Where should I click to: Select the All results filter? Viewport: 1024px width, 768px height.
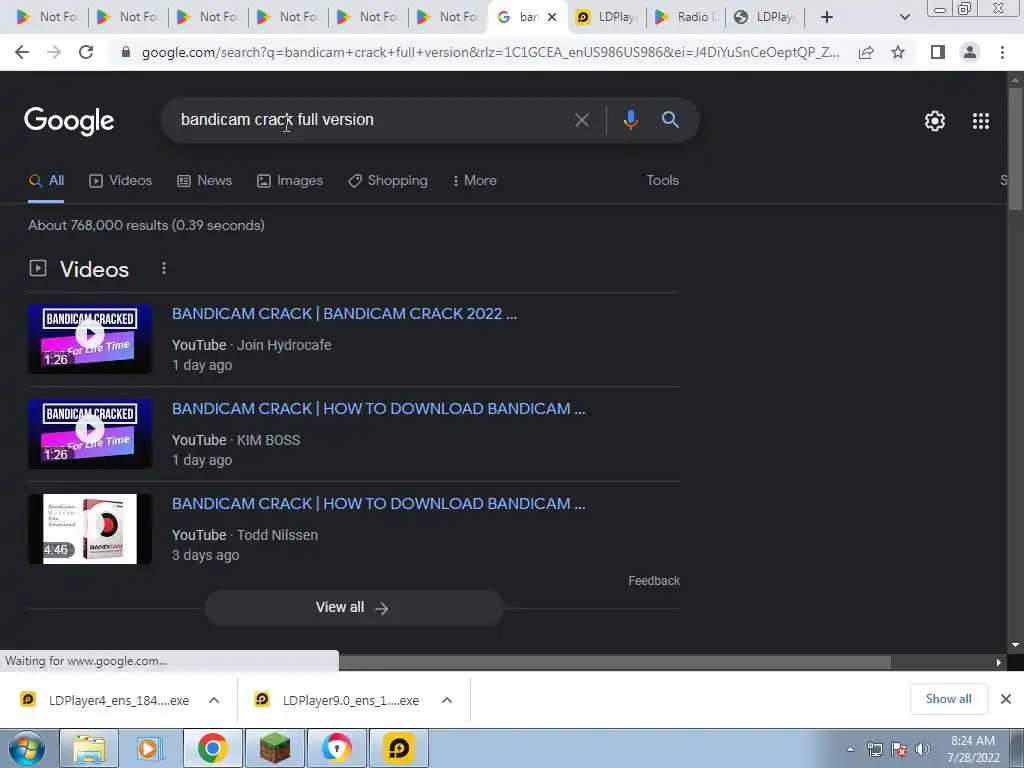(x=46, y=181)
